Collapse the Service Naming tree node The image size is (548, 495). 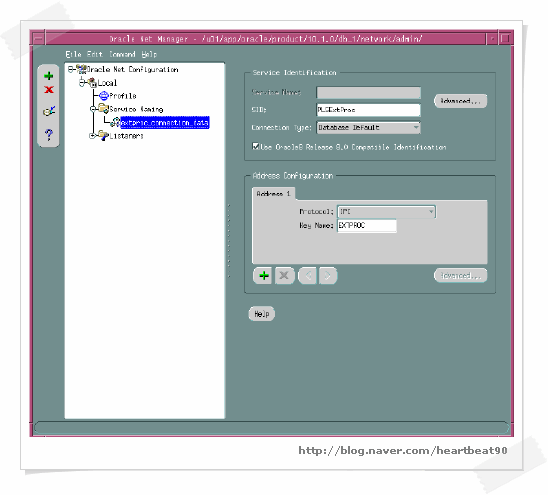click(93, 109)
